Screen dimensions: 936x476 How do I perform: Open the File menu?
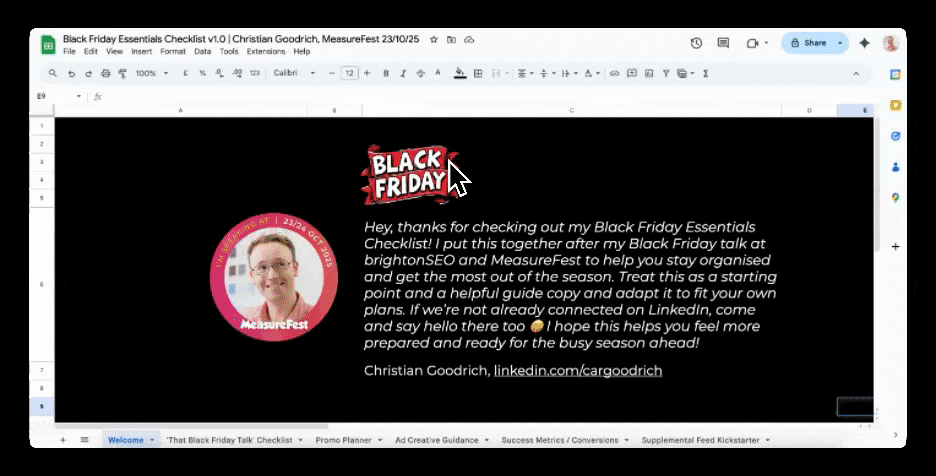point(69,51)
